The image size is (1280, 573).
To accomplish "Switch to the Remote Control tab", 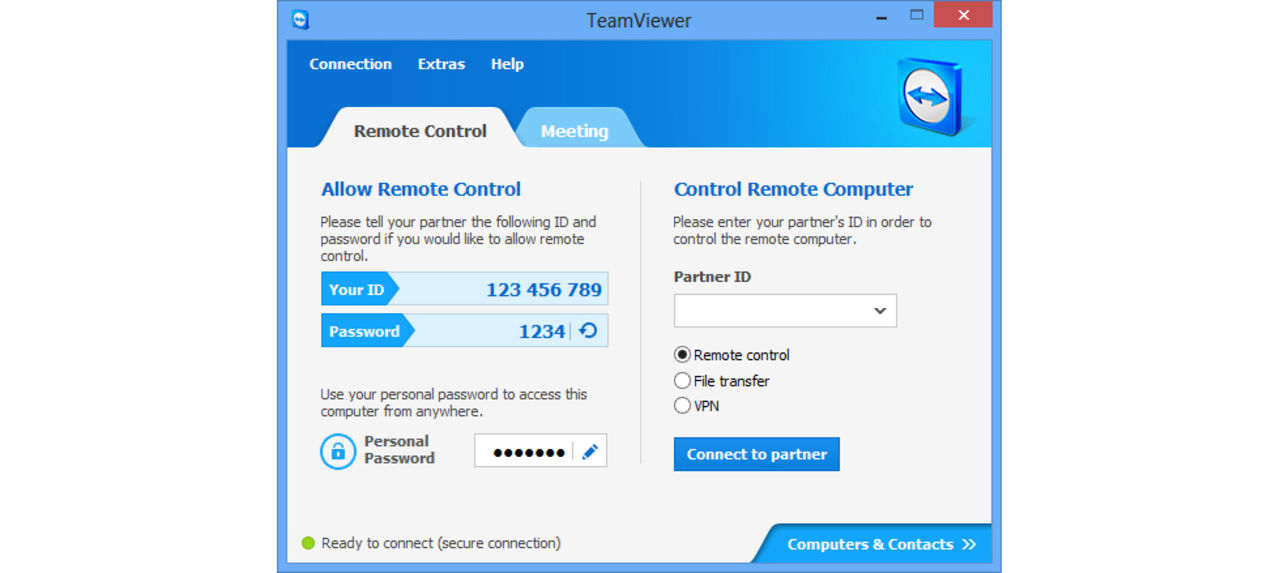I will 420,131.
